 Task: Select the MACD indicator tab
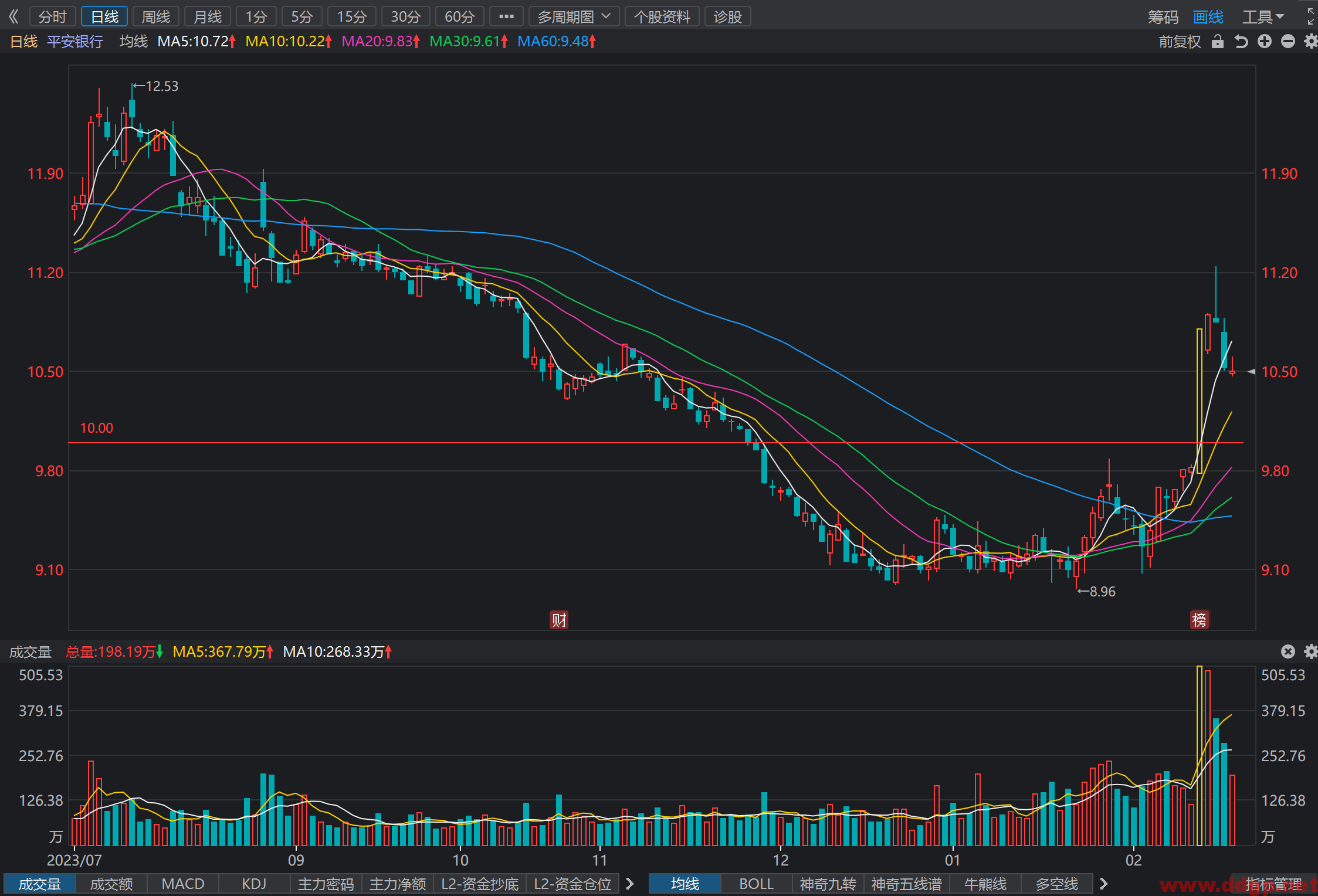click(x=183, y=884)
